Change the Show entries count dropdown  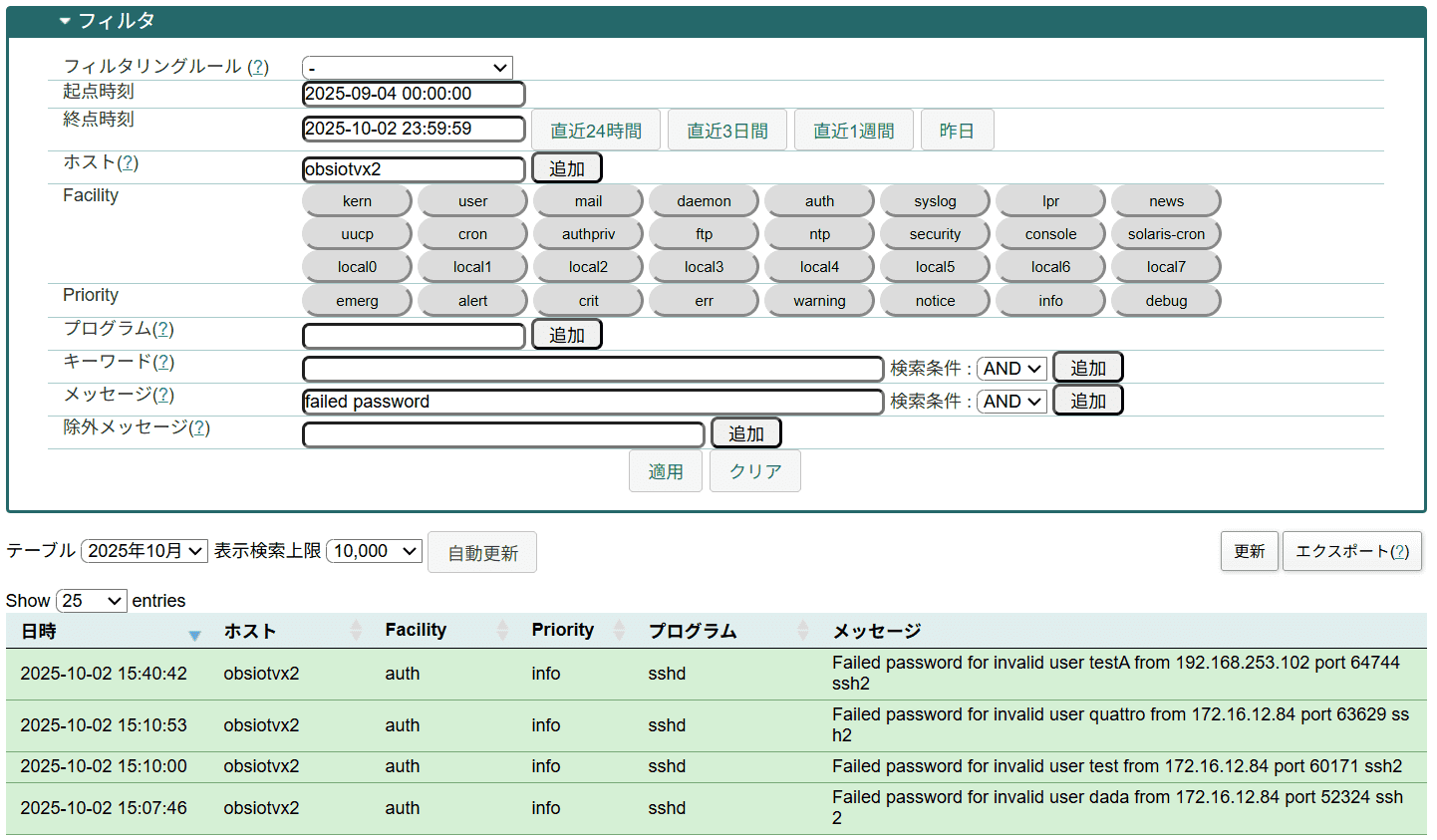pyautogui.click(x=92, y=601)
